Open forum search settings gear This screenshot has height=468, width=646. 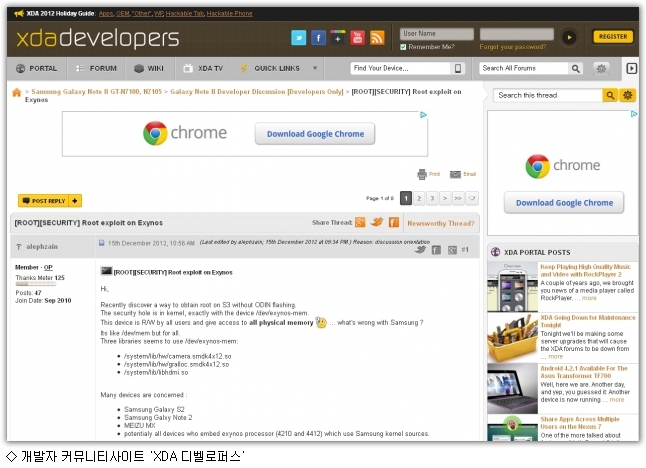coord(601,68)
